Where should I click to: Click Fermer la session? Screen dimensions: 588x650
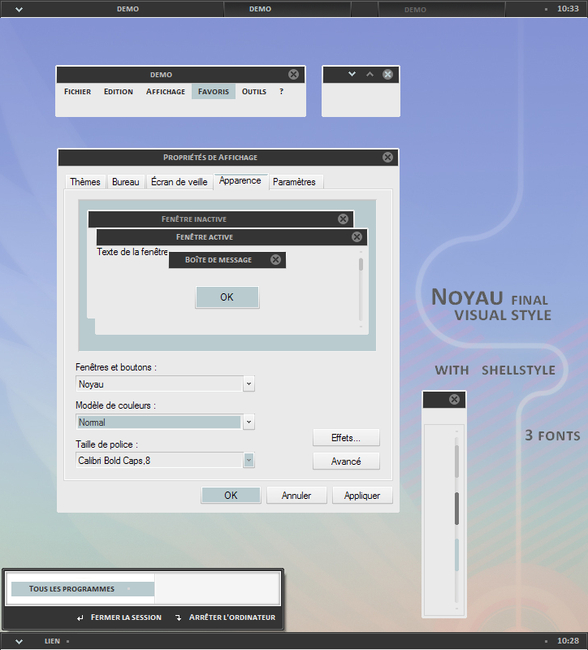coord(126,618)
